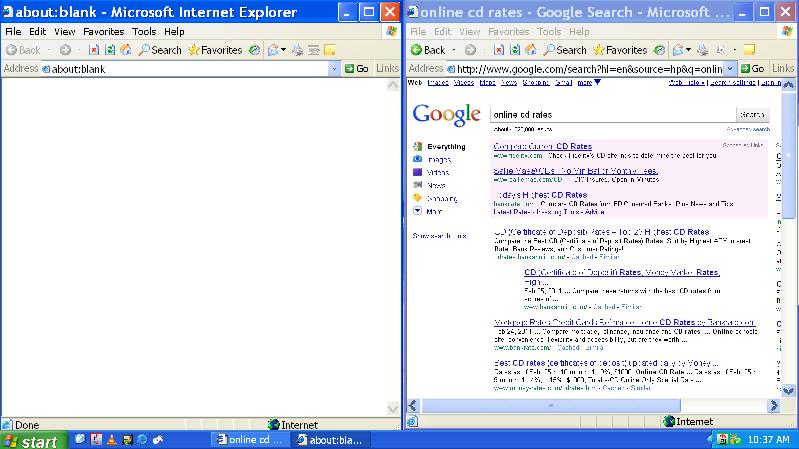Expand Mail dropdown arrow in the Google window
This screenshot has height=449, width=799.
[688, 50]
